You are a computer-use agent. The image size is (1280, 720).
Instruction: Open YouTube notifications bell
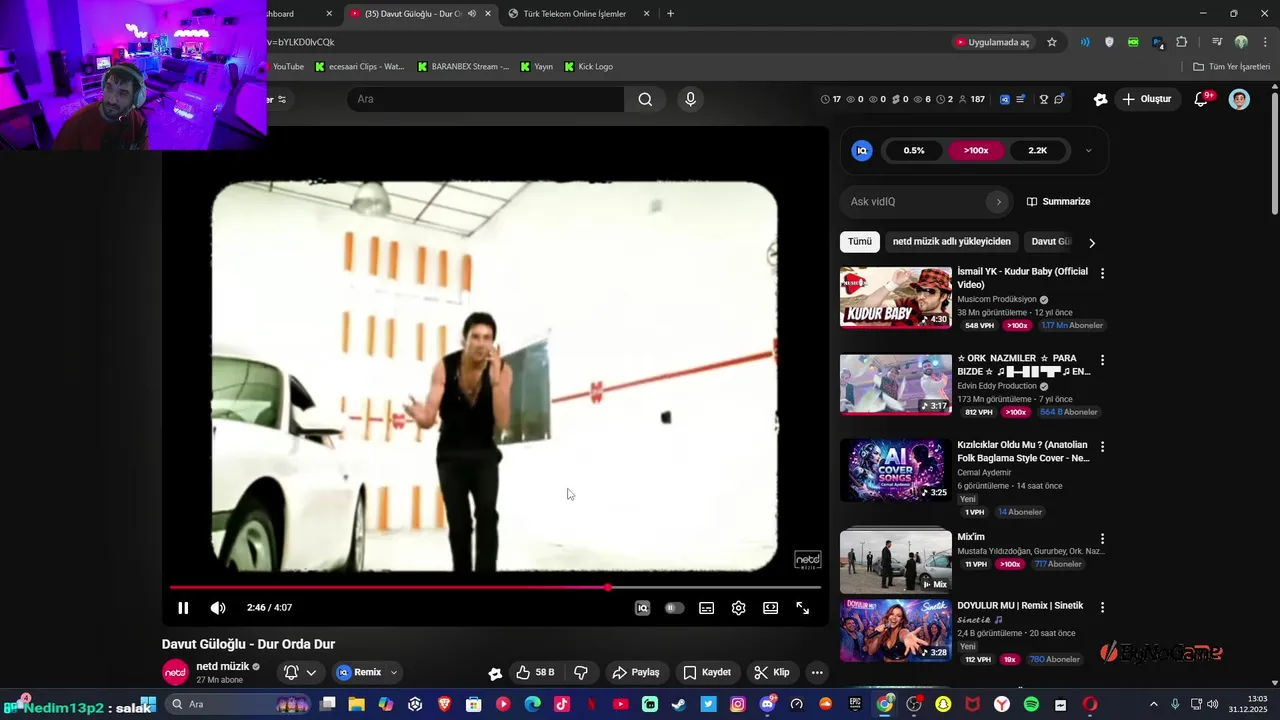[x=1202, y=99]
